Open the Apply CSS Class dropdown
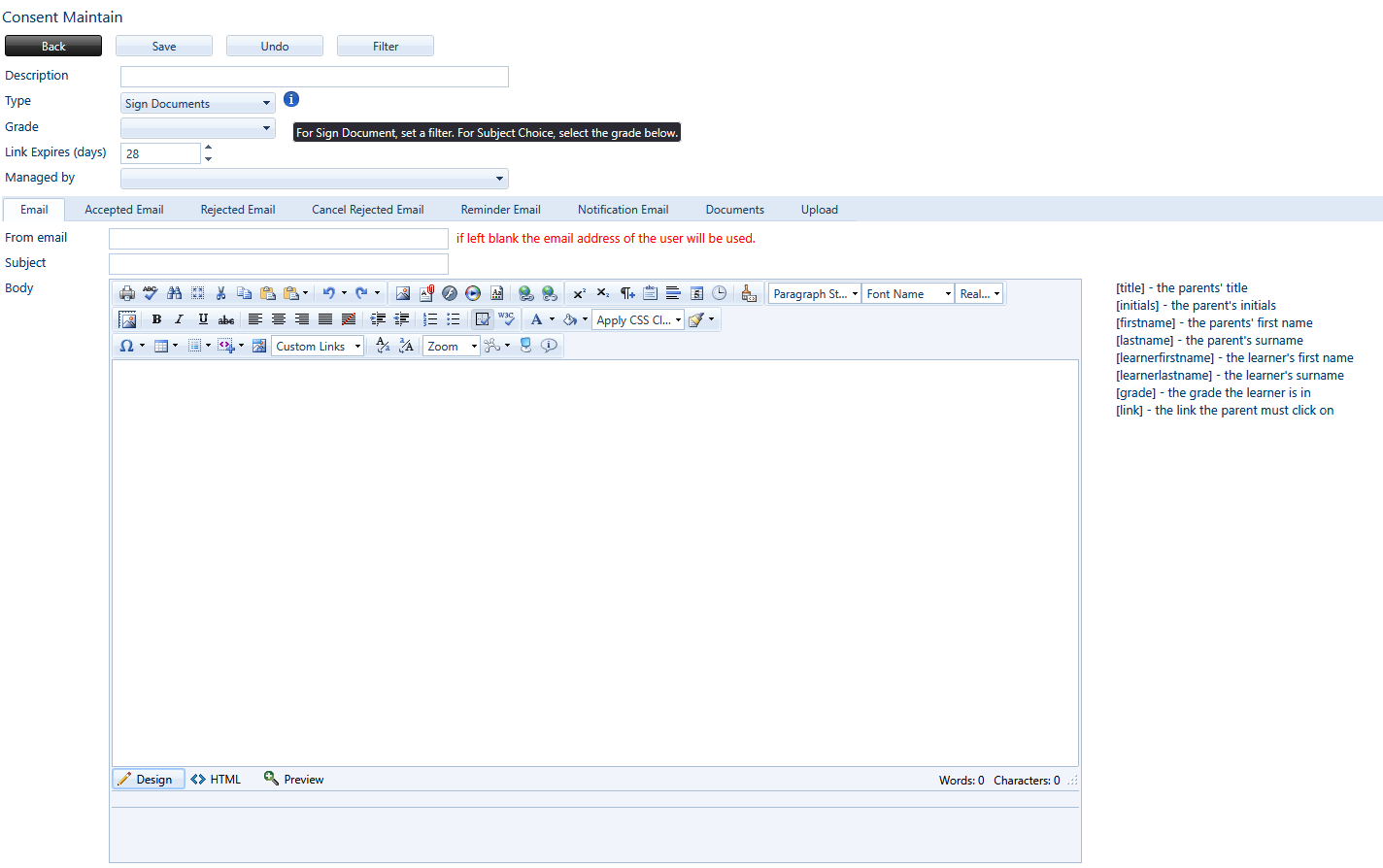 point(638,319)
